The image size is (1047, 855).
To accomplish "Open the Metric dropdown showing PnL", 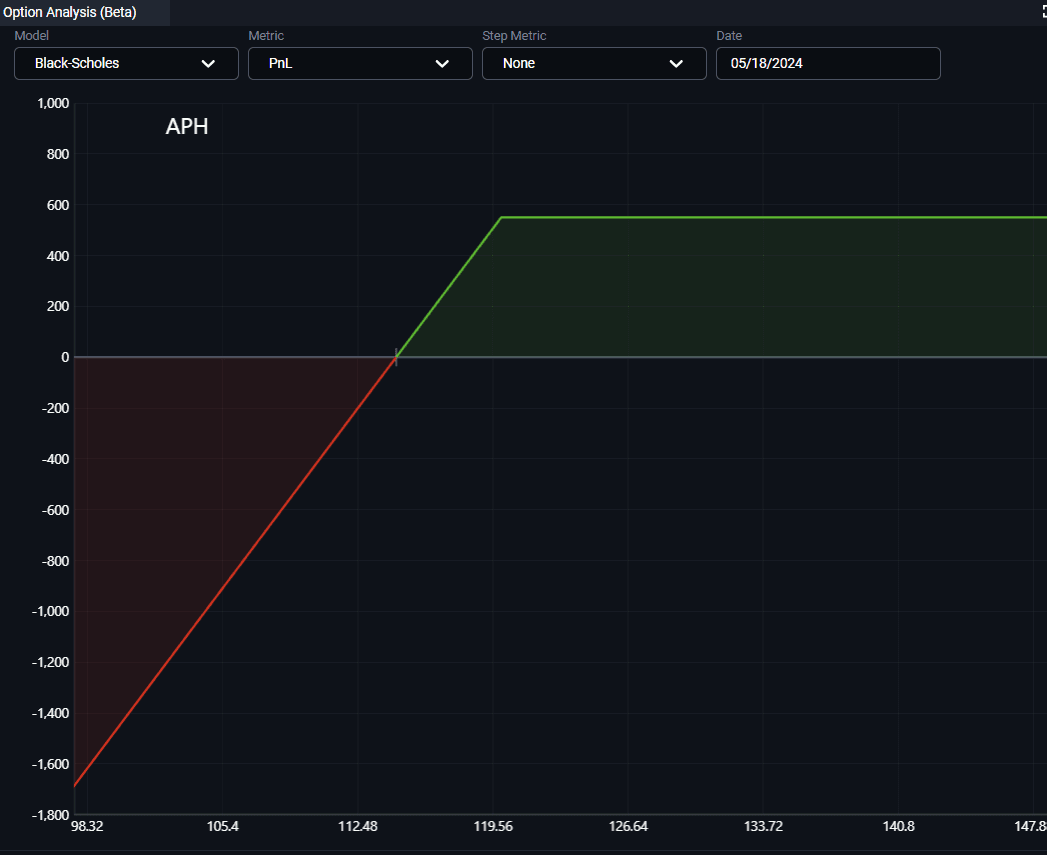I will [360, 63].
